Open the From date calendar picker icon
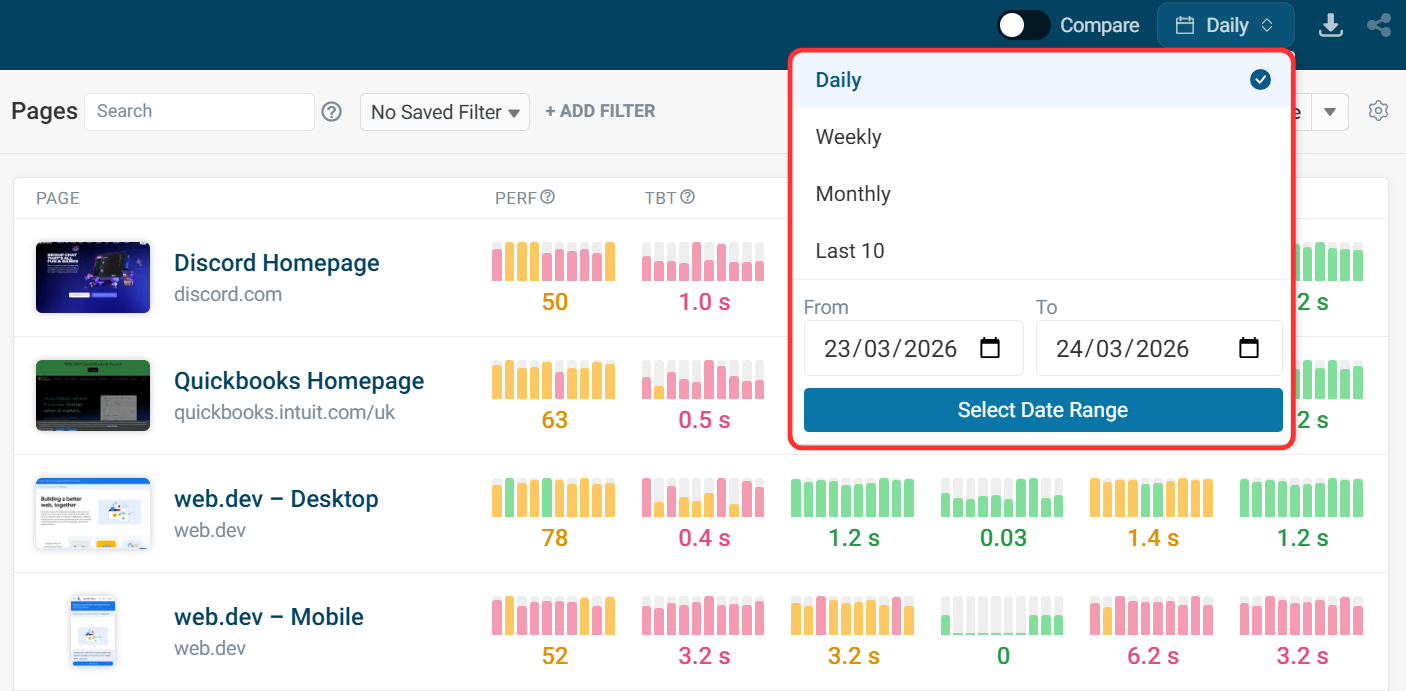 coord(990,348)
